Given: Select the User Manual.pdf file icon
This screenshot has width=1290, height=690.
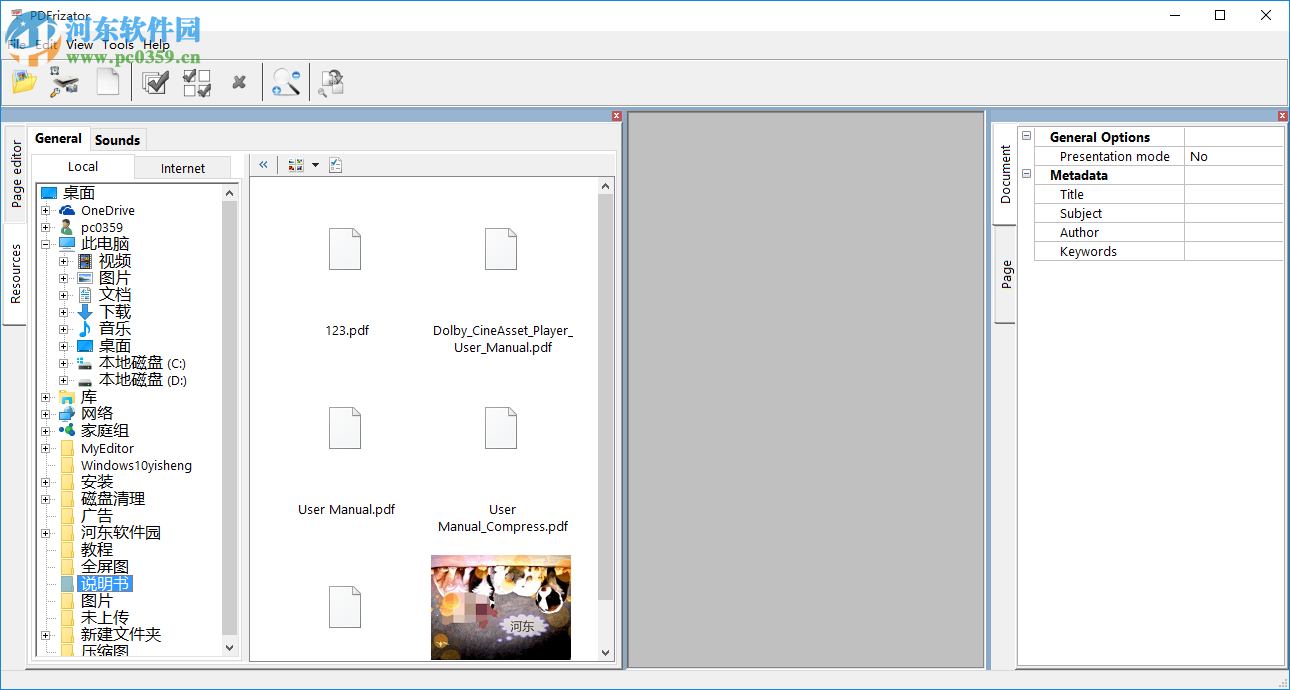Looking at the screenshot, I should 345,428.
